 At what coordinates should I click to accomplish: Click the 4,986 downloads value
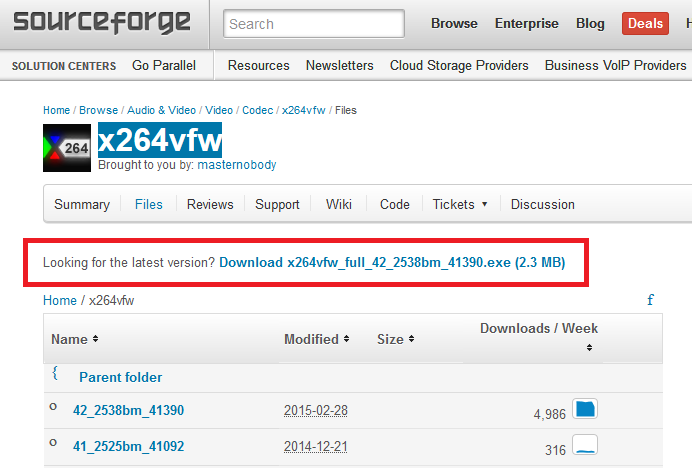point(549,414)
